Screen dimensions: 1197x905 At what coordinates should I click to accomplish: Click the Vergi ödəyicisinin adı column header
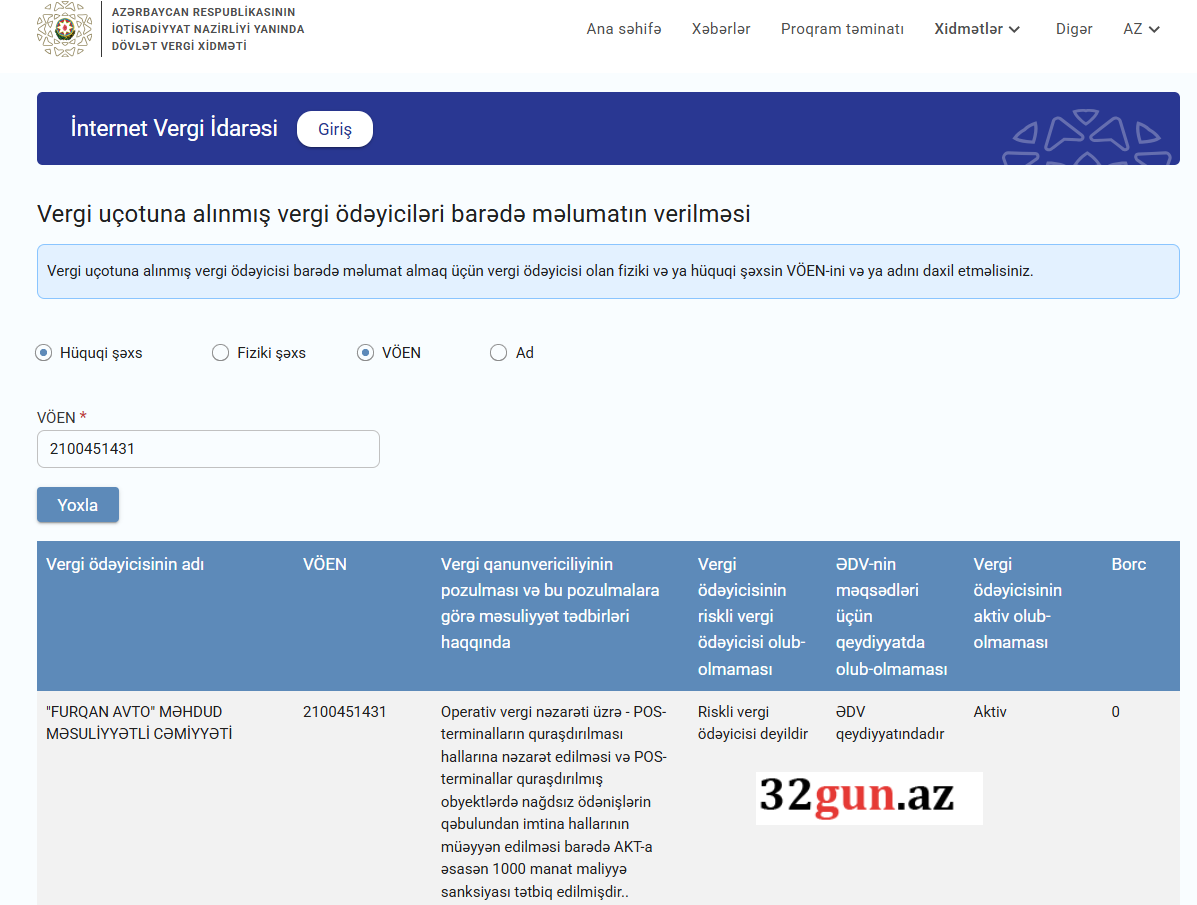click(125, 564)
